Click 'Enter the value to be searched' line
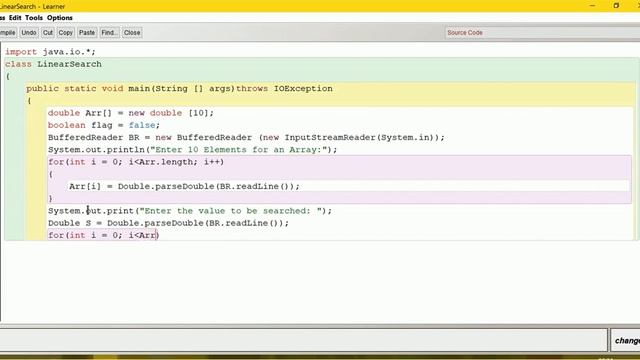The width and height of the screenshot is (640, 360). click(190, 211)
